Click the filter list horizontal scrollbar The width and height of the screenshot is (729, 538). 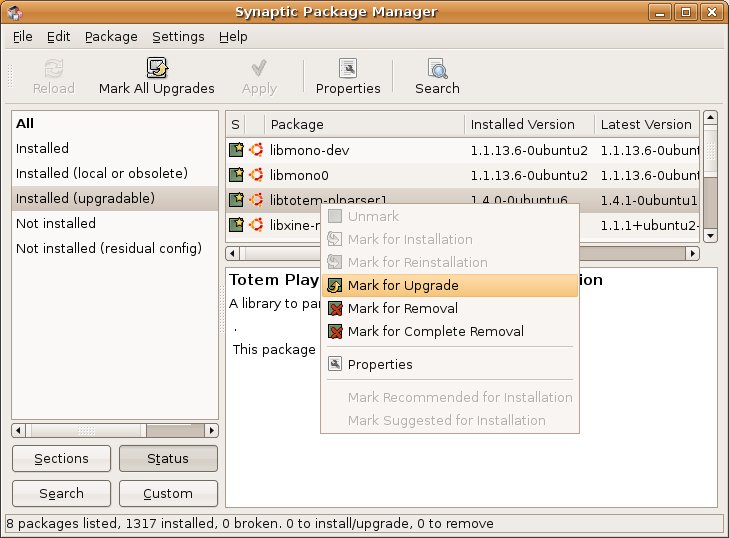pyautogui.click(x=114, y=430)
